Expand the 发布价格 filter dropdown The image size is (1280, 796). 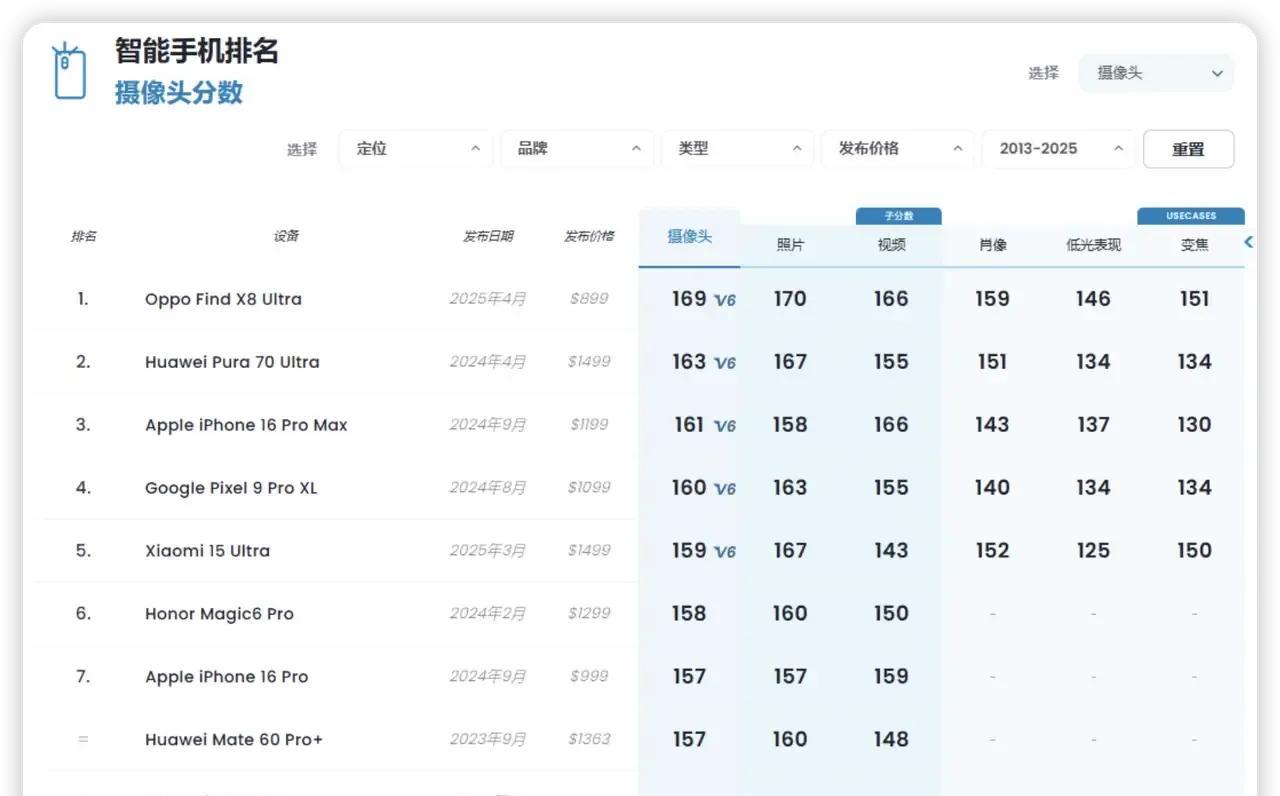click(898, 149)
